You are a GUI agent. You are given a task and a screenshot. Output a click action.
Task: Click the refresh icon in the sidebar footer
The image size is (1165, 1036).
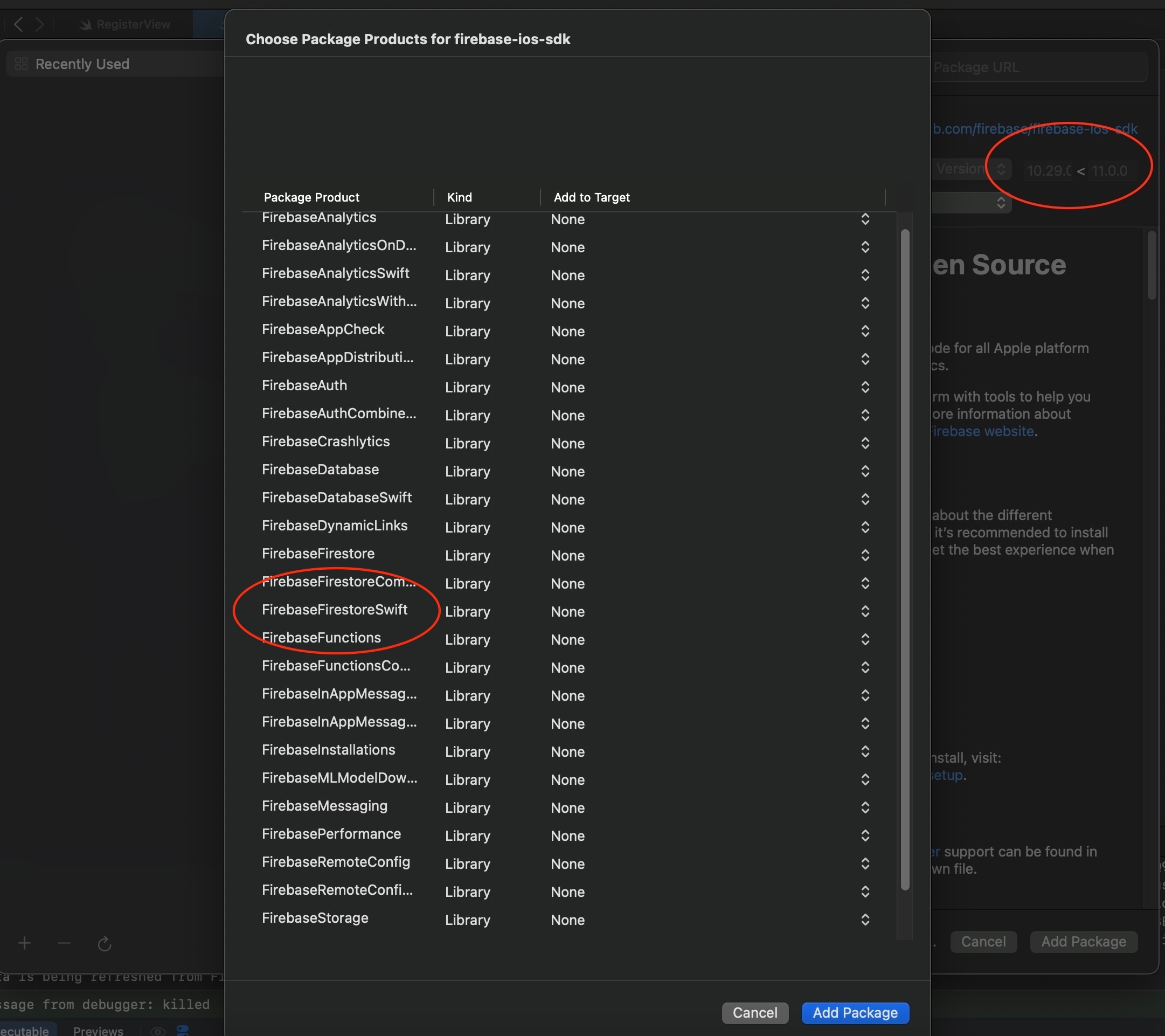coord(105,944)
